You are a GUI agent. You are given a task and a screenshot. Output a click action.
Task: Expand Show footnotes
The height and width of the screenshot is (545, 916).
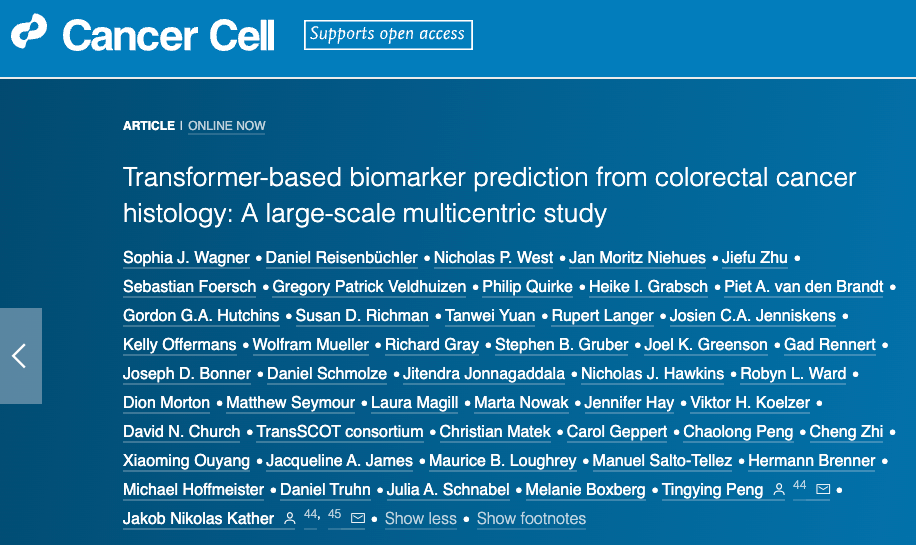[x=531, y=519]
